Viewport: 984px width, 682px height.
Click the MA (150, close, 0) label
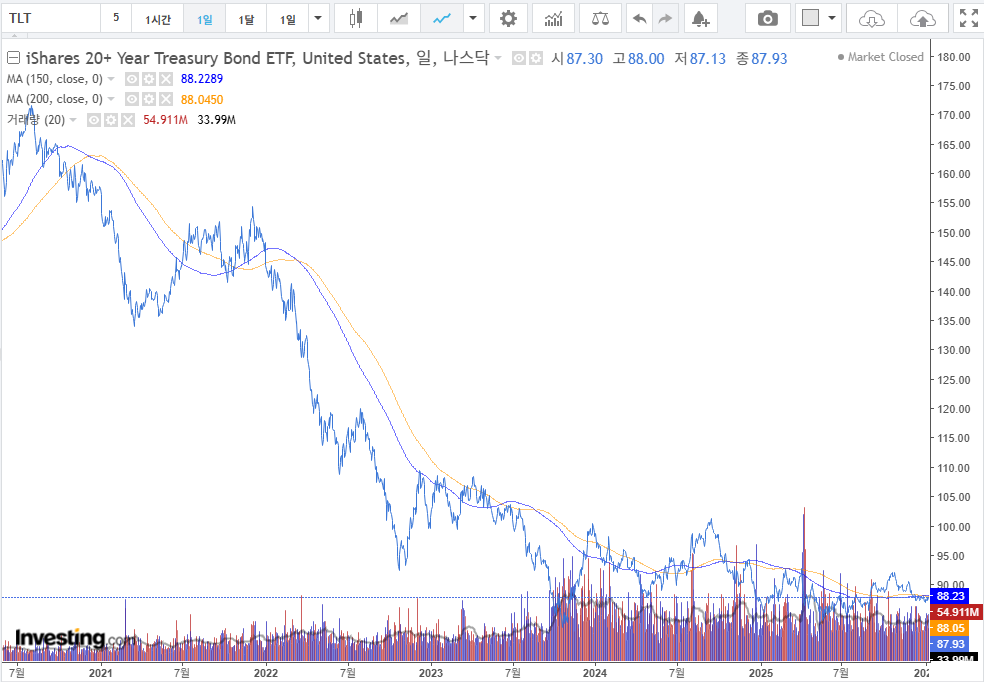click(55, 79)
